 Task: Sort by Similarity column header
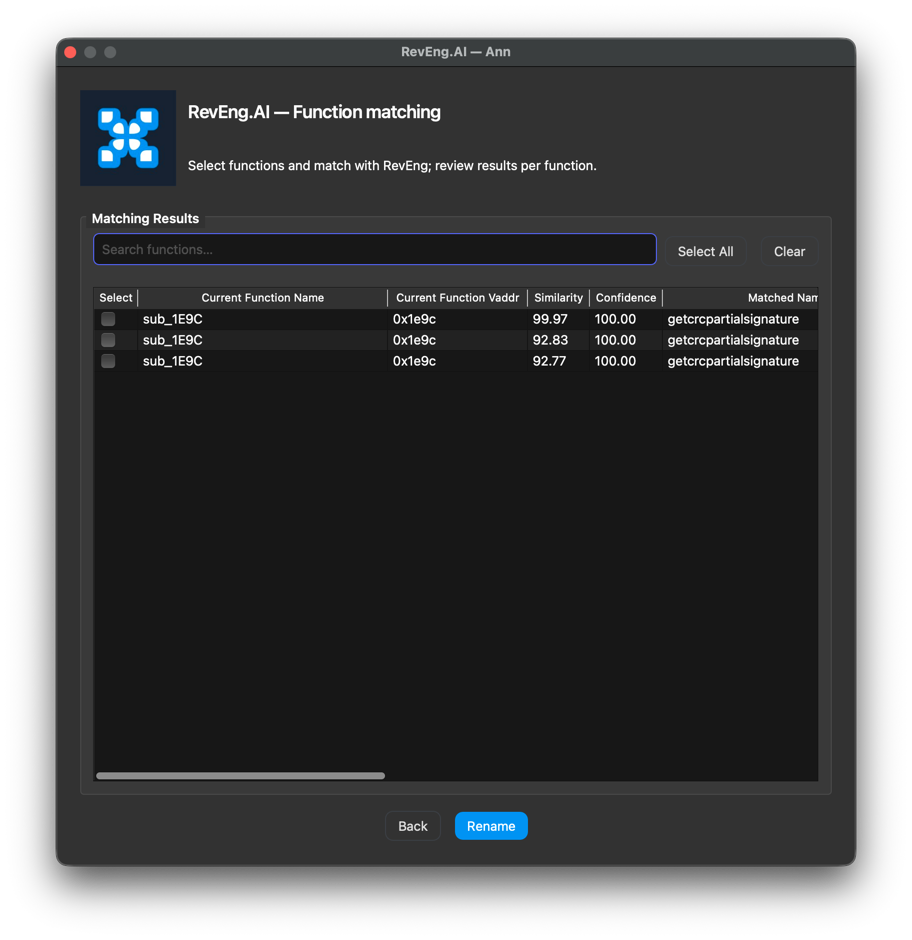558,298
